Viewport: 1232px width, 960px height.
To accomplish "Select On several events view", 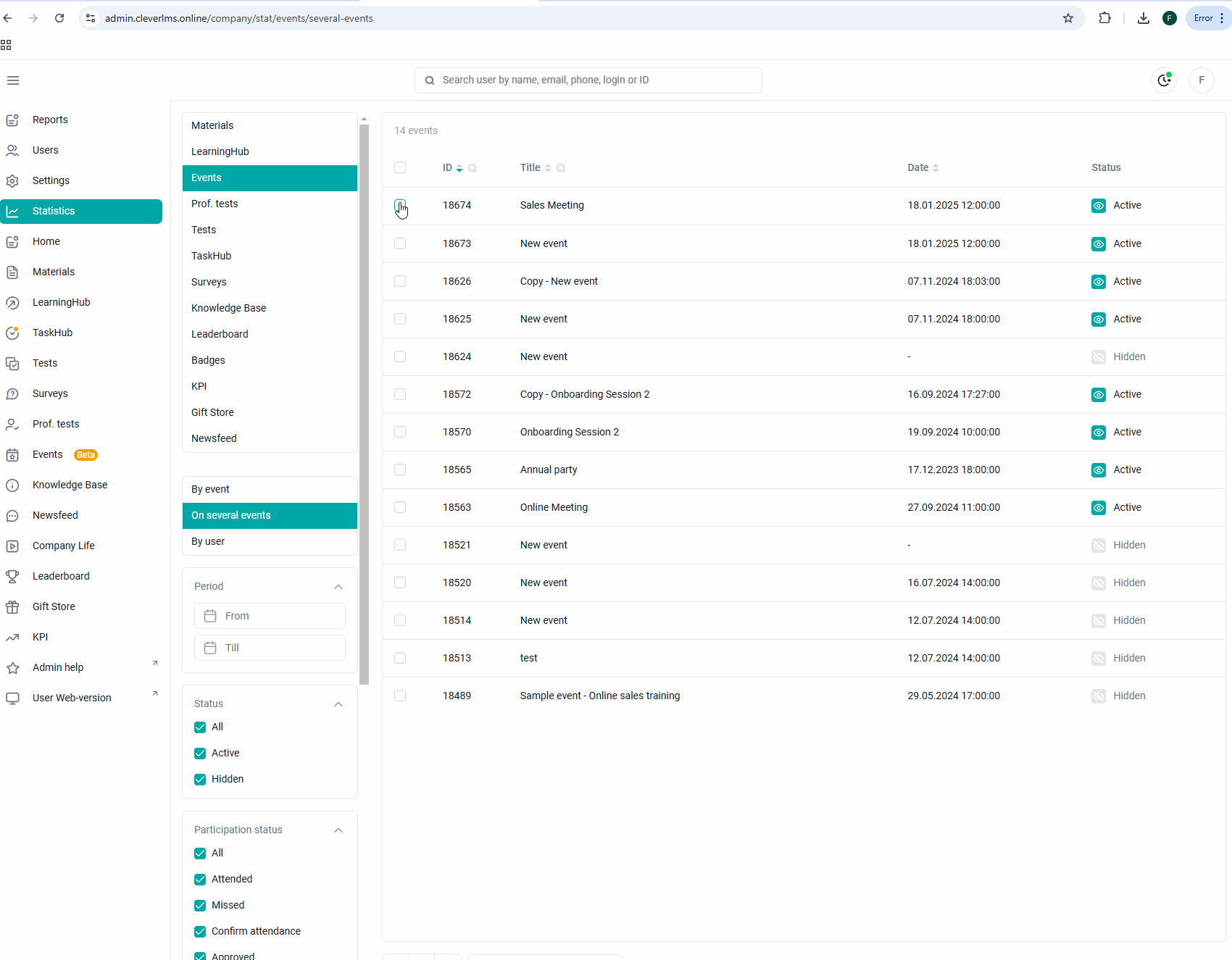I will [270, 516].
